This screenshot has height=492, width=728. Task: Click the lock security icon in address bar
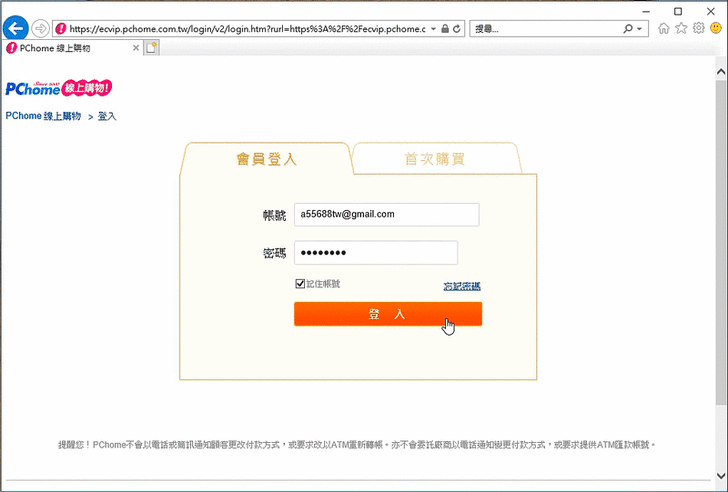tap(445, 29)
